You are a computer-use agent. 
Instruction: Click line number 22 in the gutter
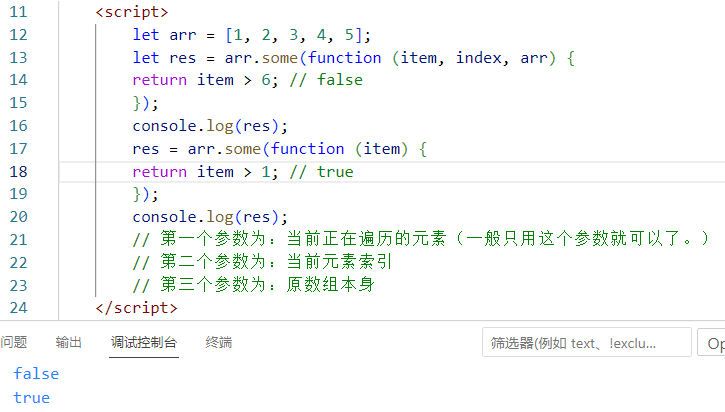[x=18, y=263]
